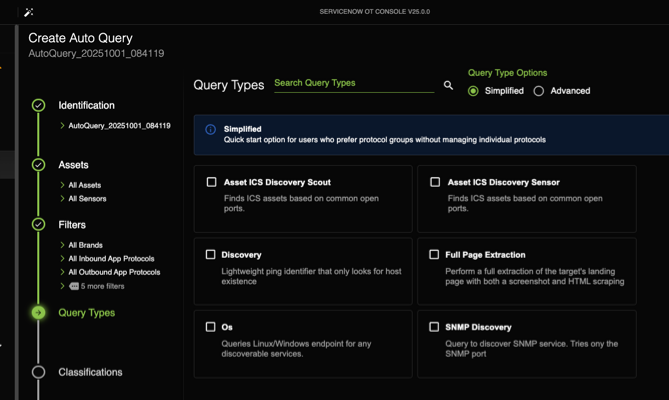669x400 pixels.
Task: Expand the All Sensors chevron
Action: click(62, 198)
